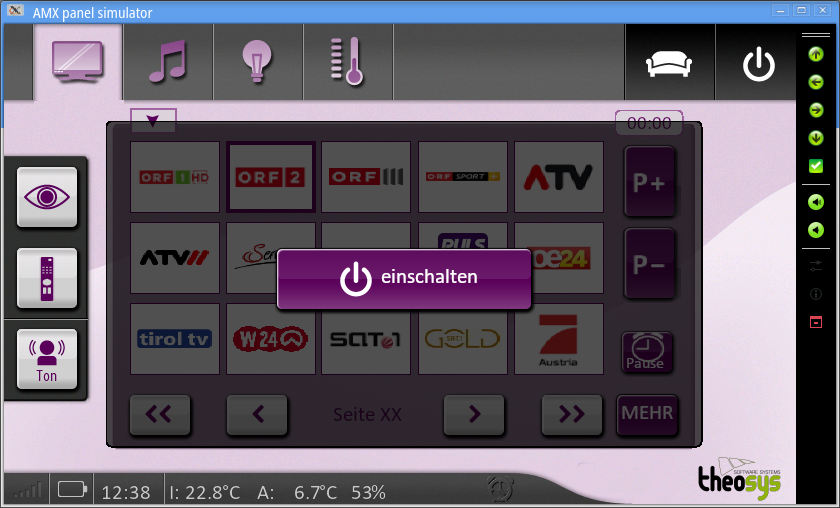Select the ORF III channel
Viewport: 840px width, 508px height.
366,177
